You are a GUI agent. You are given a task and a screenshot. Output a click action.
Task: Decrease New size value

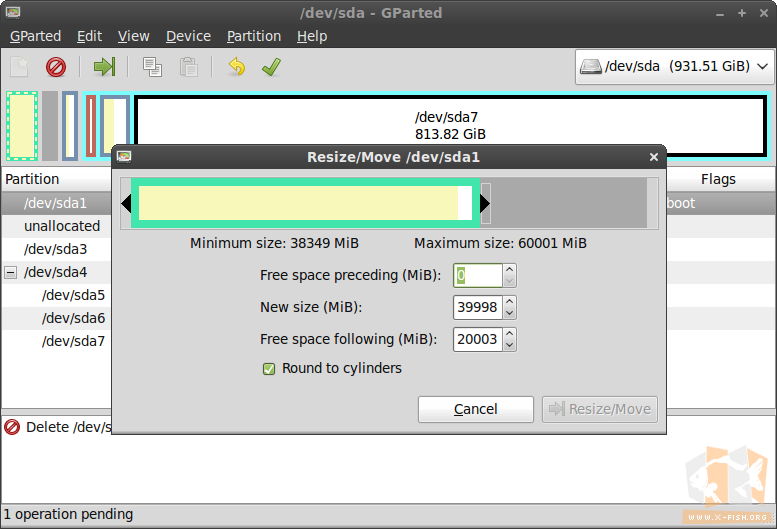(x=509, y=314)
